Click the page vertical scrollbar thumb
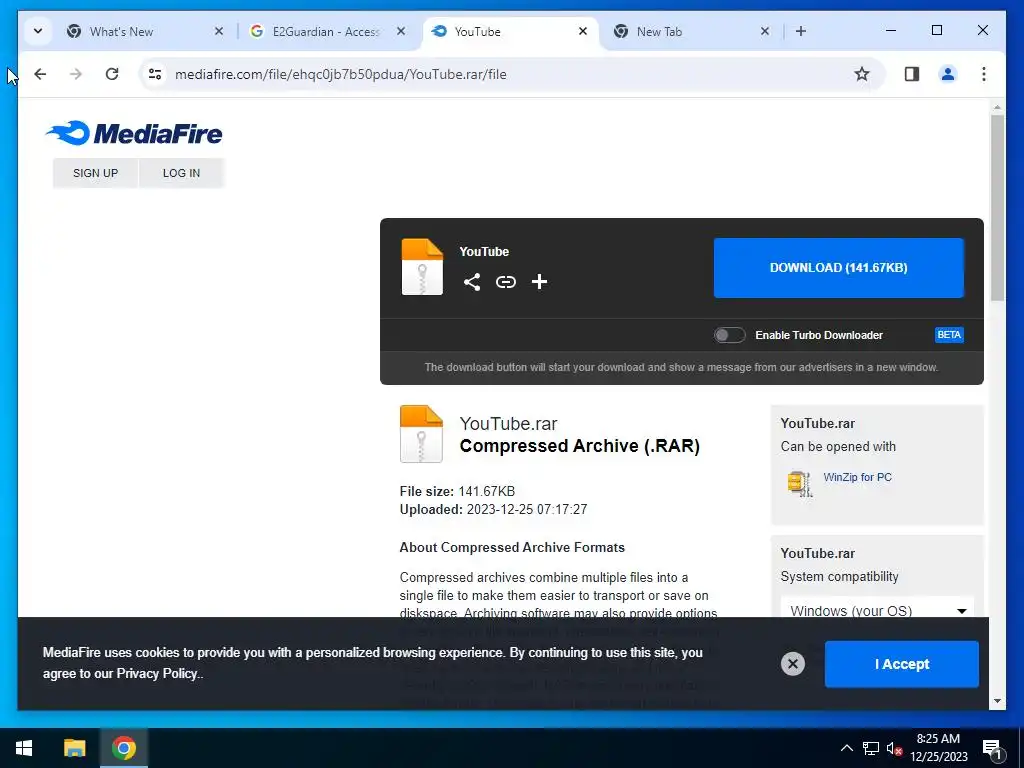 click(x=997, y=208)
